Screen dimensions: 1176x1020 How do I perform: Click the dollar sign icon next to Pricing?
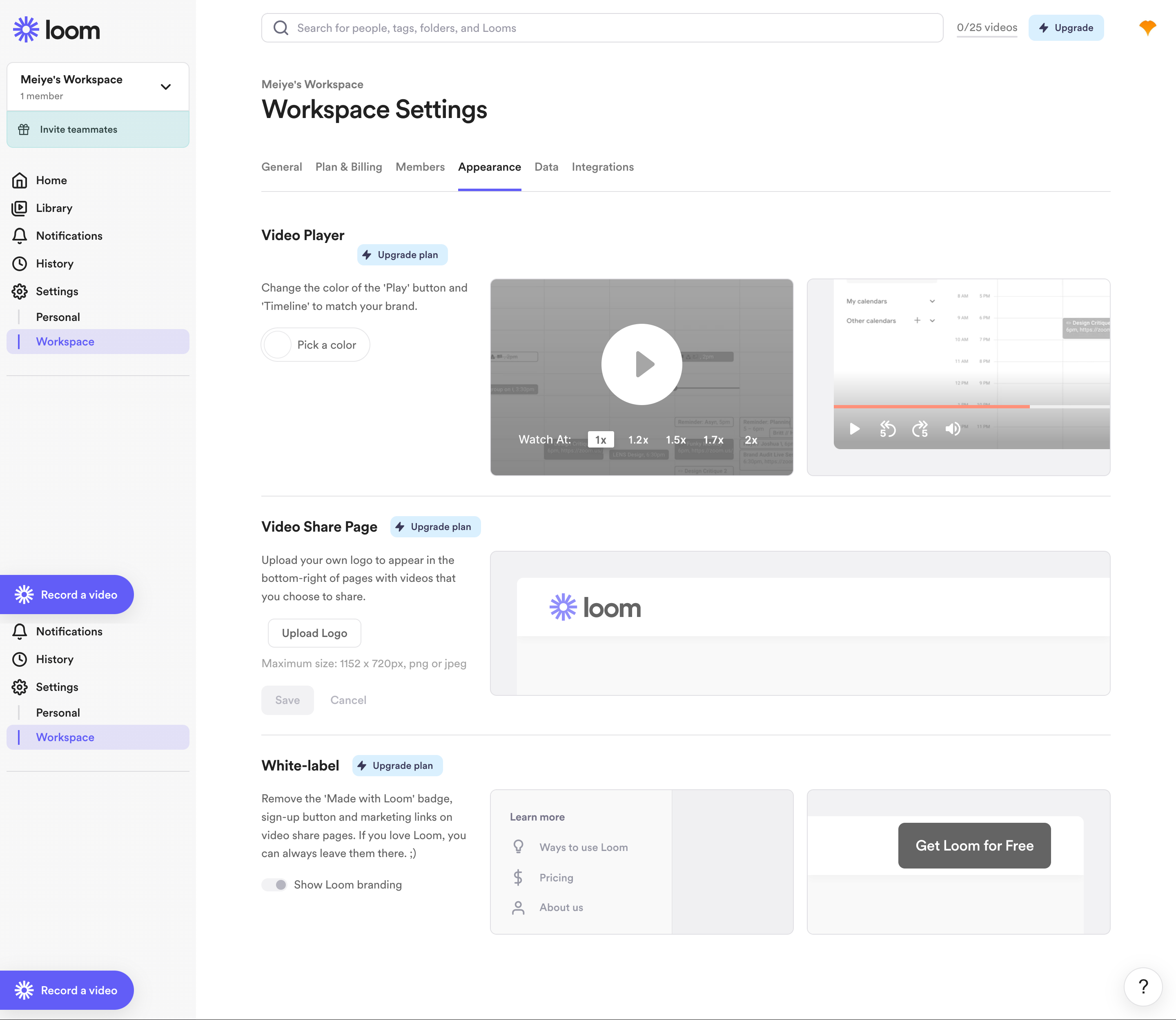[x=518, y=877]
